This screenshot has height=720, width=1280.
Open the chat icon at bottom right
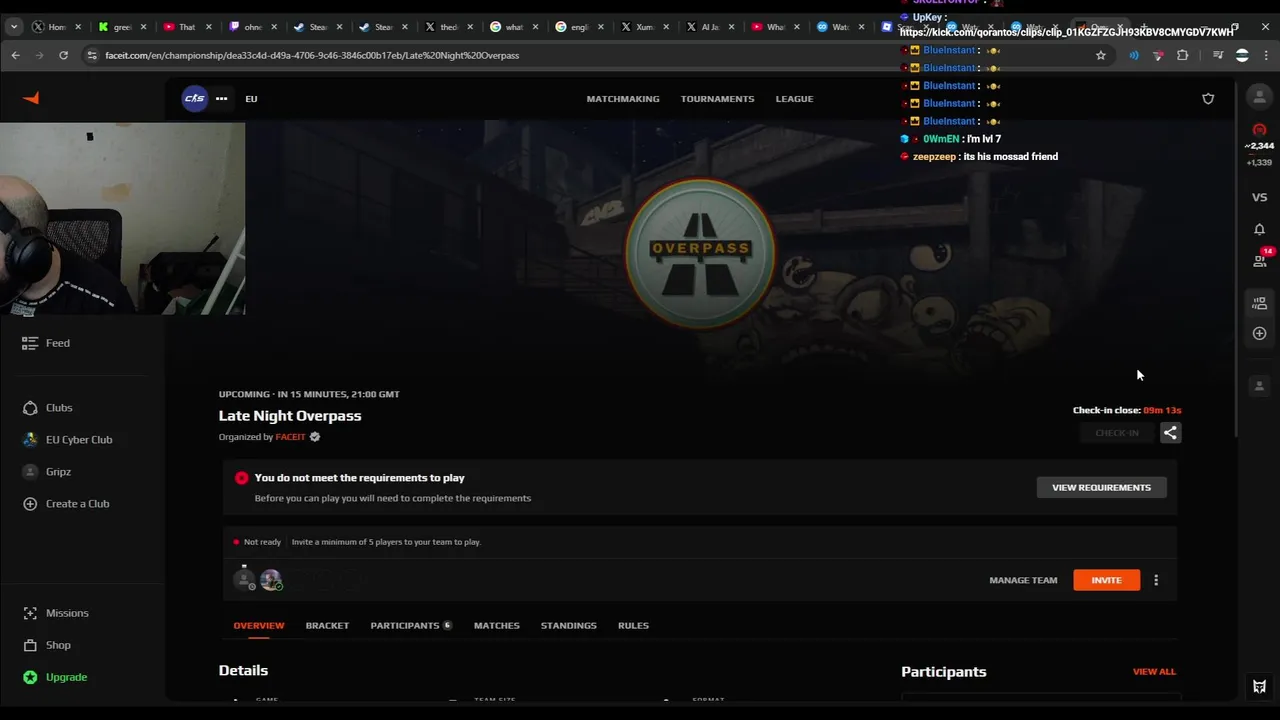(1259, 686)
